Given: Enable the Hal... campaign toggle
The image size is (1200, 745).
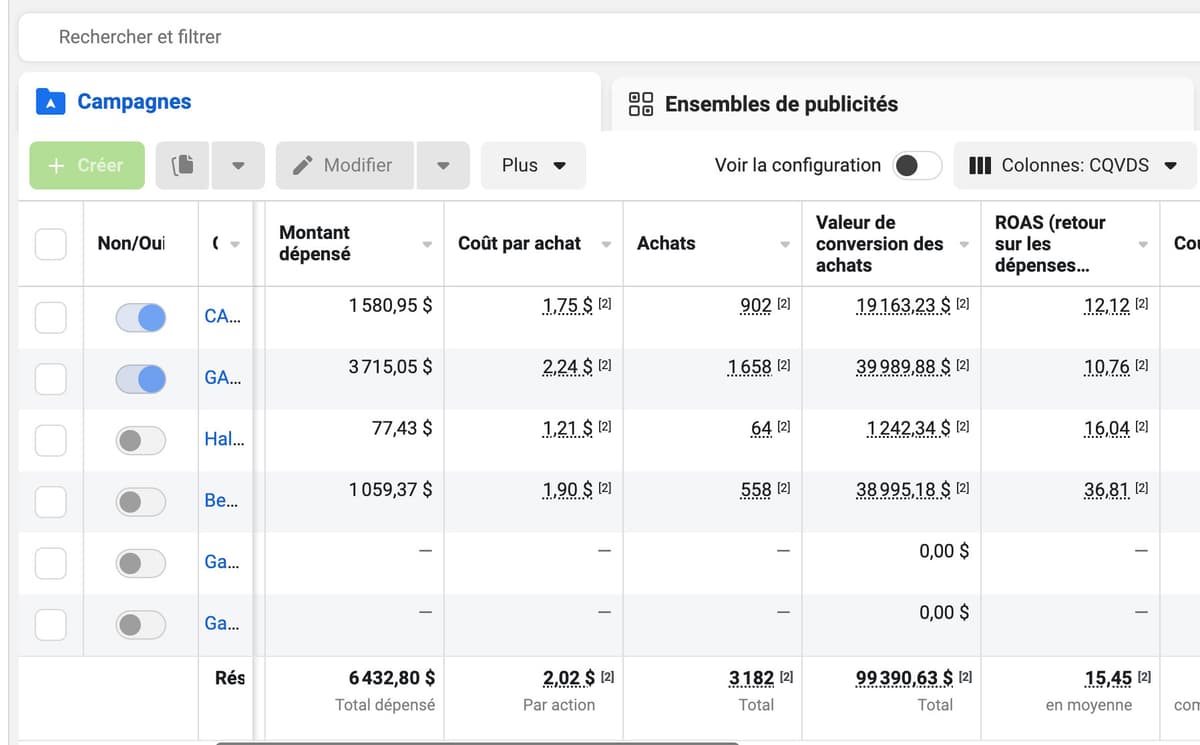Looking at the screenshot, I should click(141, 440).
